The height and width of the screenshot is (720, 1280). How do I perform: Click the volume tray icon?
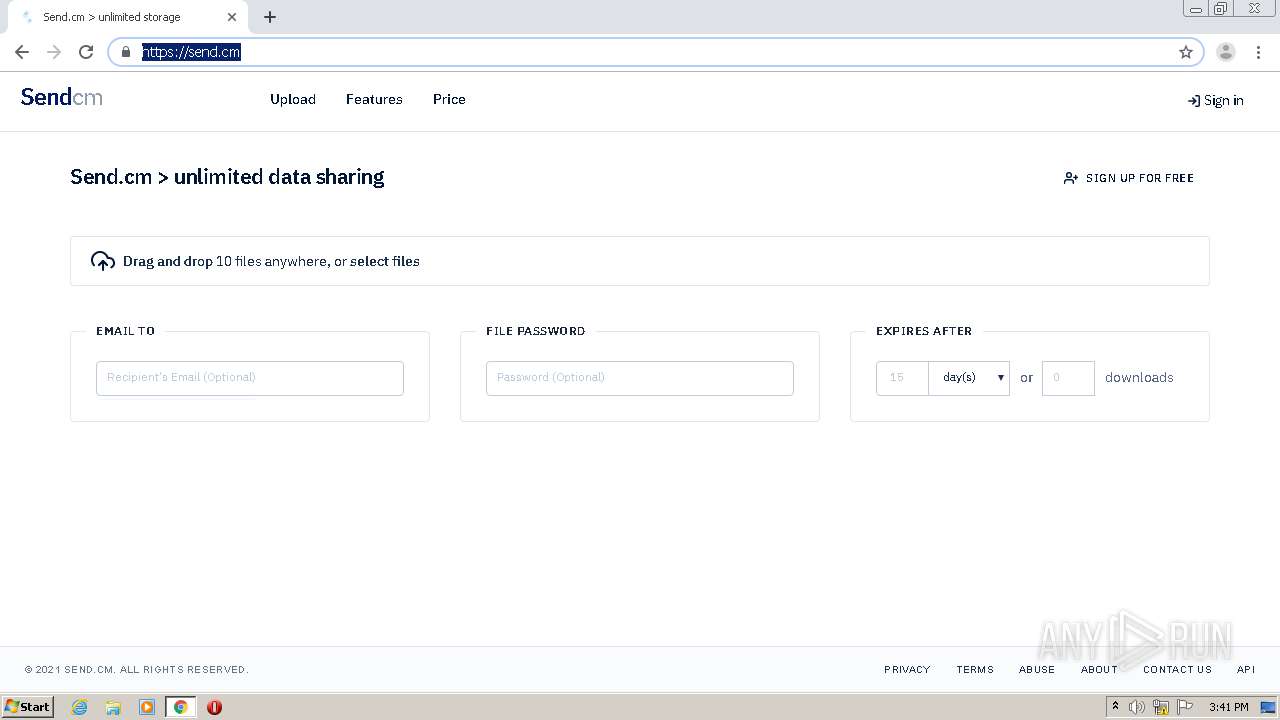(x=1137, y=707)
